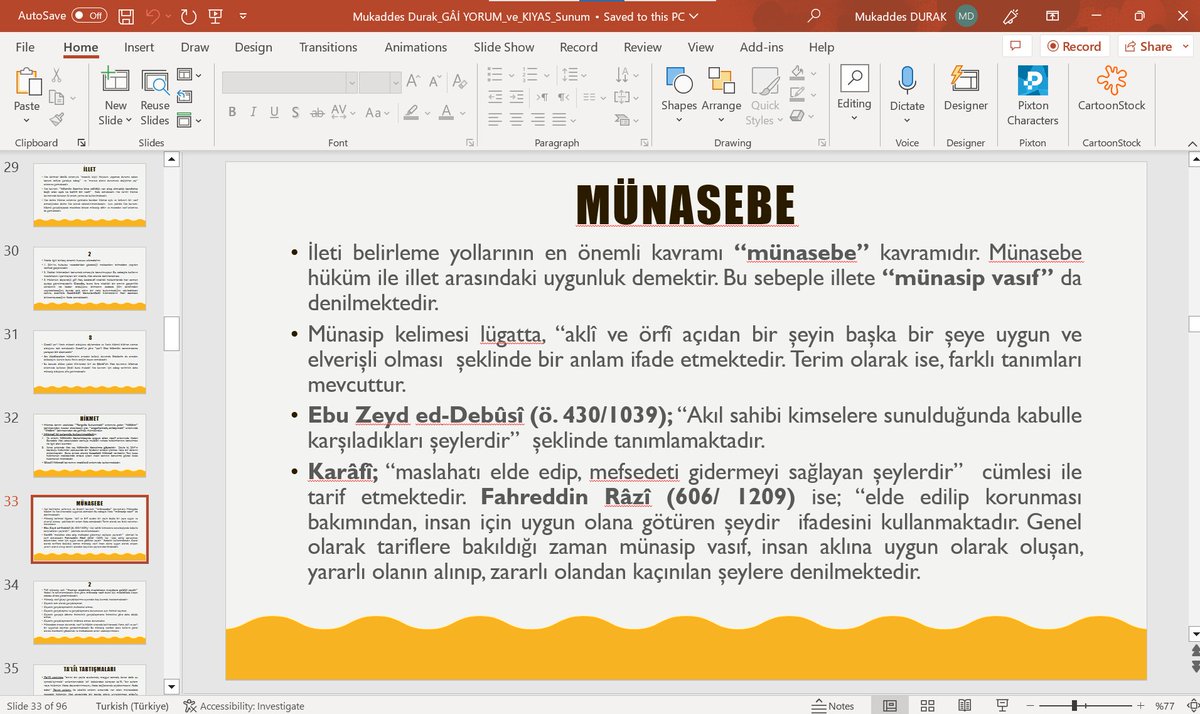Save the presentation with the disk icon

124,16
